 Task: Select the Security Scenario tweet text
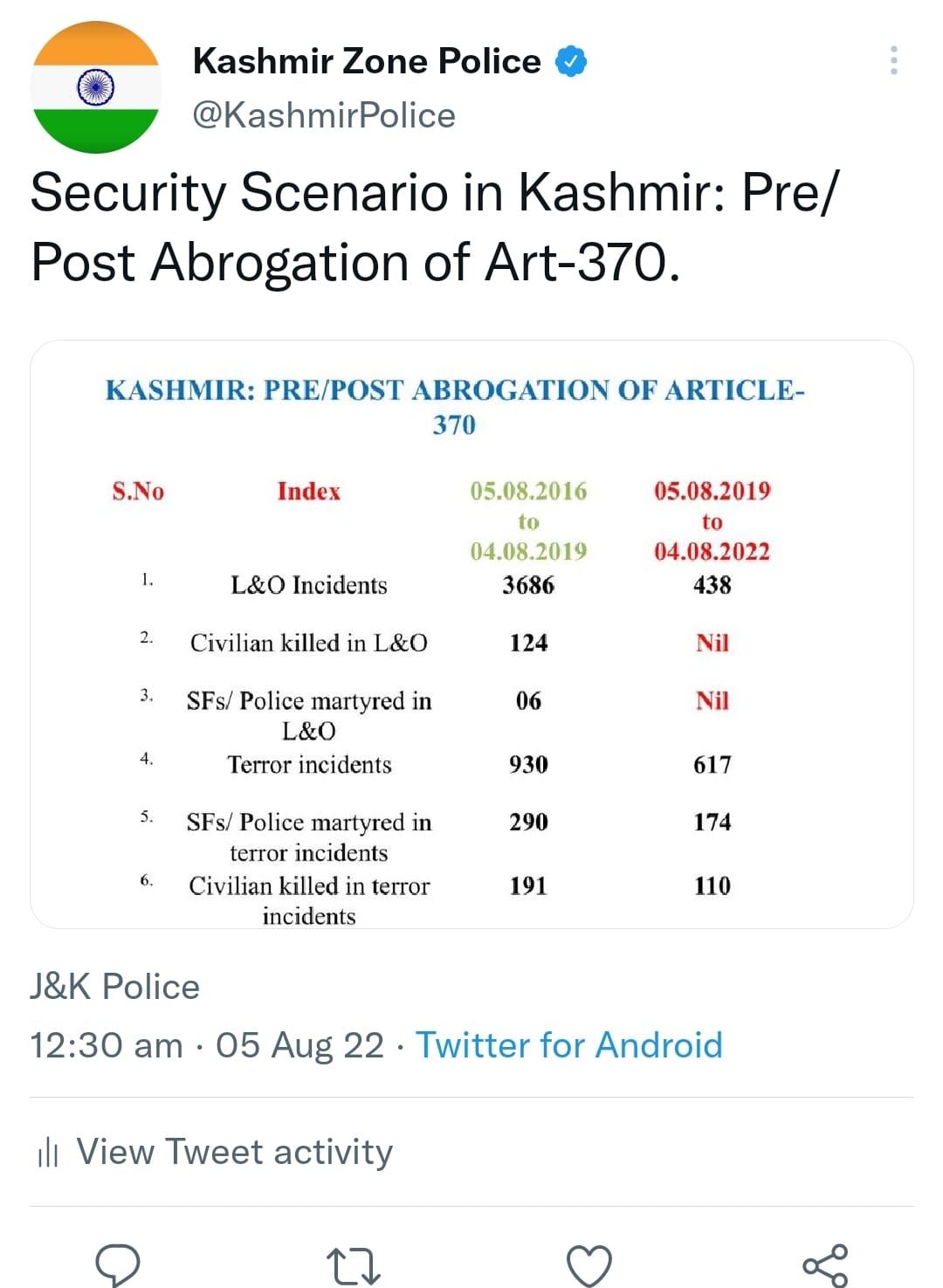(x=435, y=227)
